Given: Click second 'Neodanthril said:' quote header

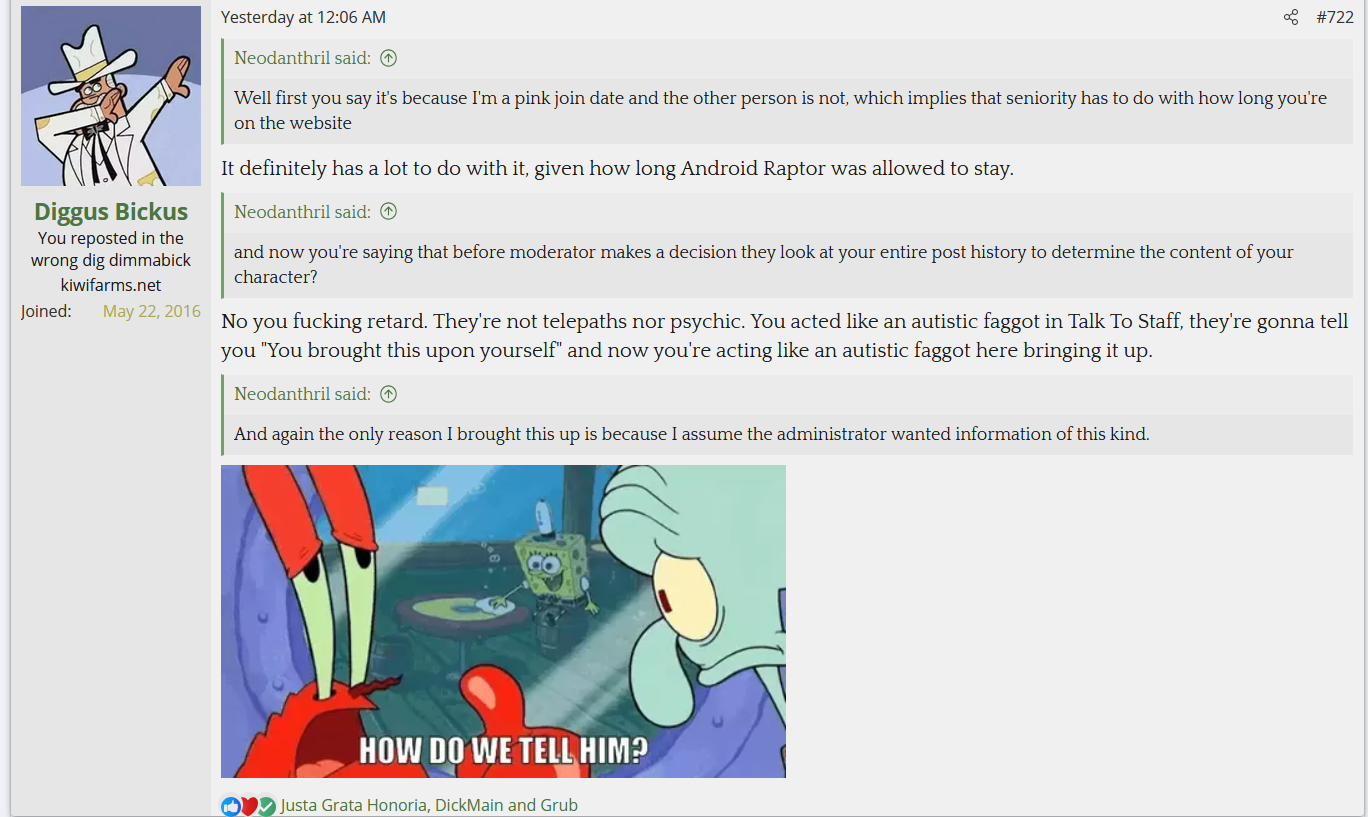Looking at the screenshot, I should click(x=302, y=211).
